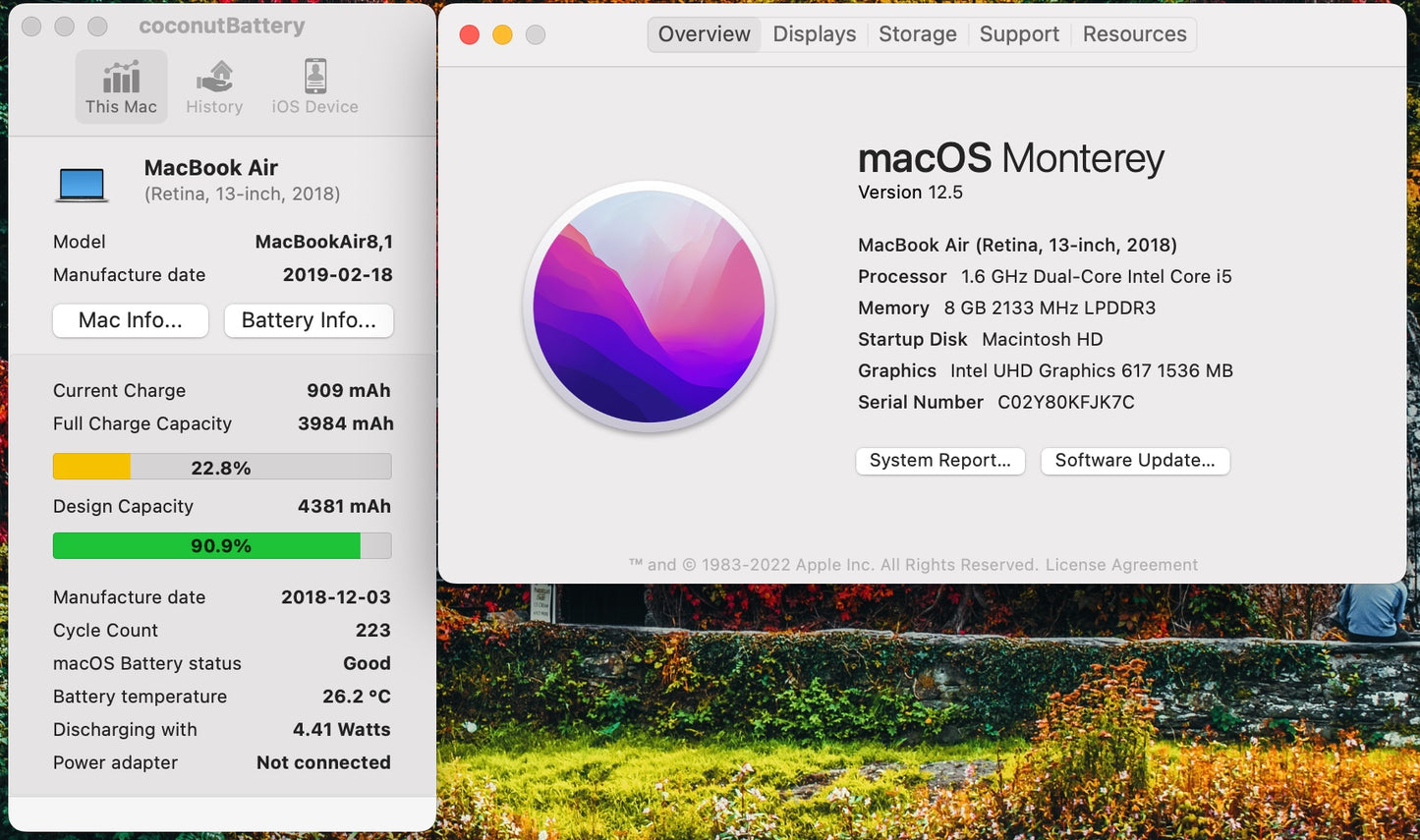Select the This Mac toolbar icon
1420x840 pixels.
(x=121, y=85)
